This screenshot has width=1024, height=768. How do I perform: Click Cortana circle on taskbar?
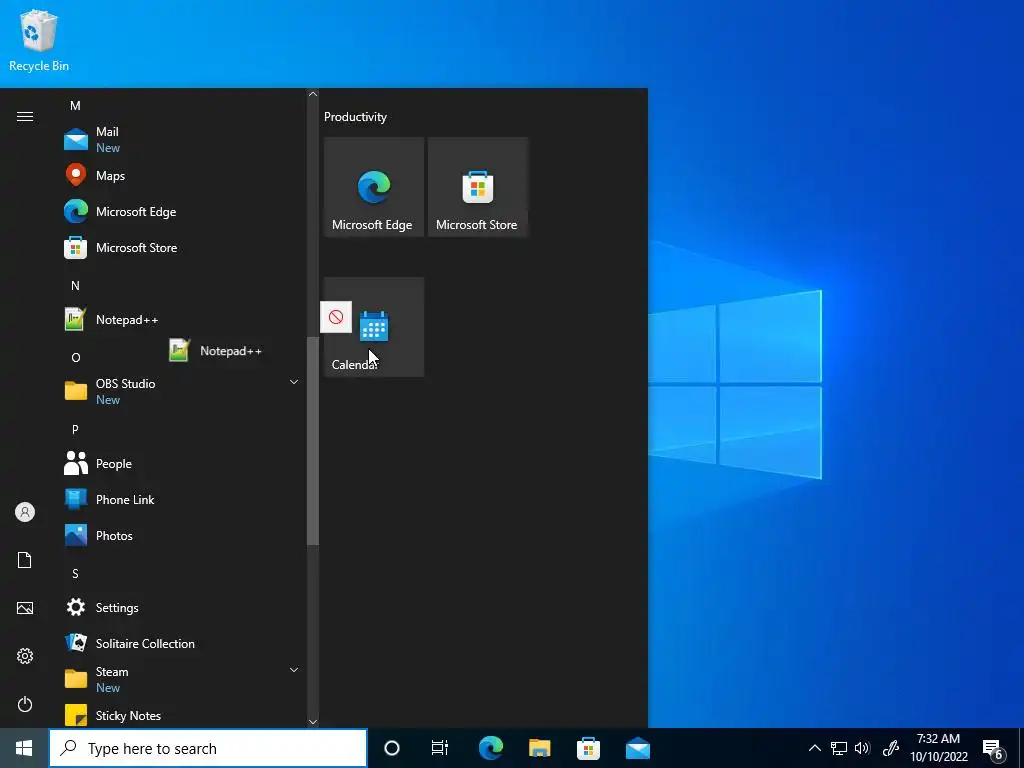click(392, 748)
